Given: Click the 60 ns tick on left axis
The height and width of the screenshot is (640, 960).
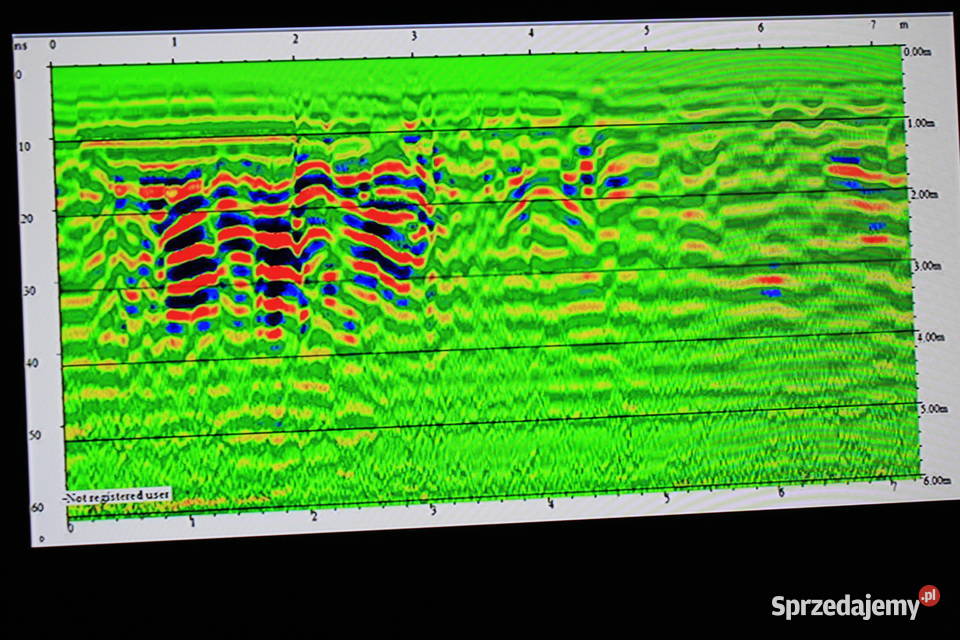Looking at the screenshot, I should [x=37, y=507].
